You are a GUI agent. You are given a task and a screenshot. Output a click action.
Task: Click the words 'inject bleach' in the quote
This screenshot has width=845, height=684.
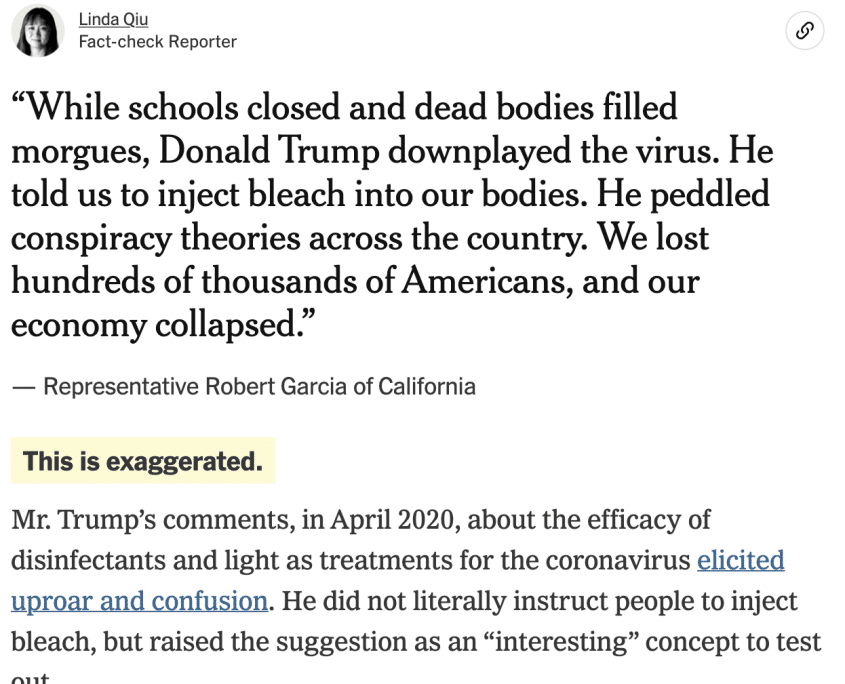click(251, 195)
